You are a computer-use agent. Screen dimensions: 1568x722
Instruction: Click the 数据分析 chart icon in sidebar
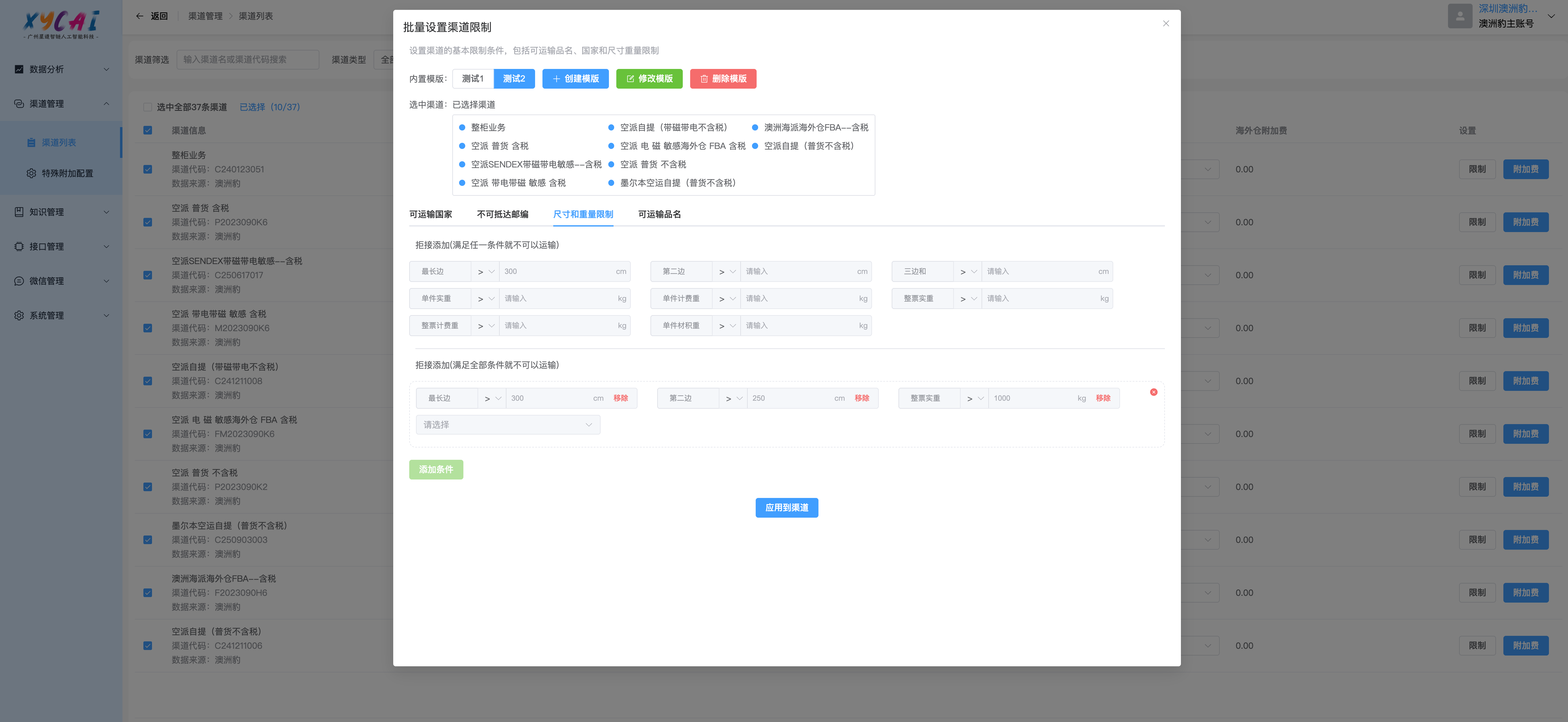(x=19, y=70)
